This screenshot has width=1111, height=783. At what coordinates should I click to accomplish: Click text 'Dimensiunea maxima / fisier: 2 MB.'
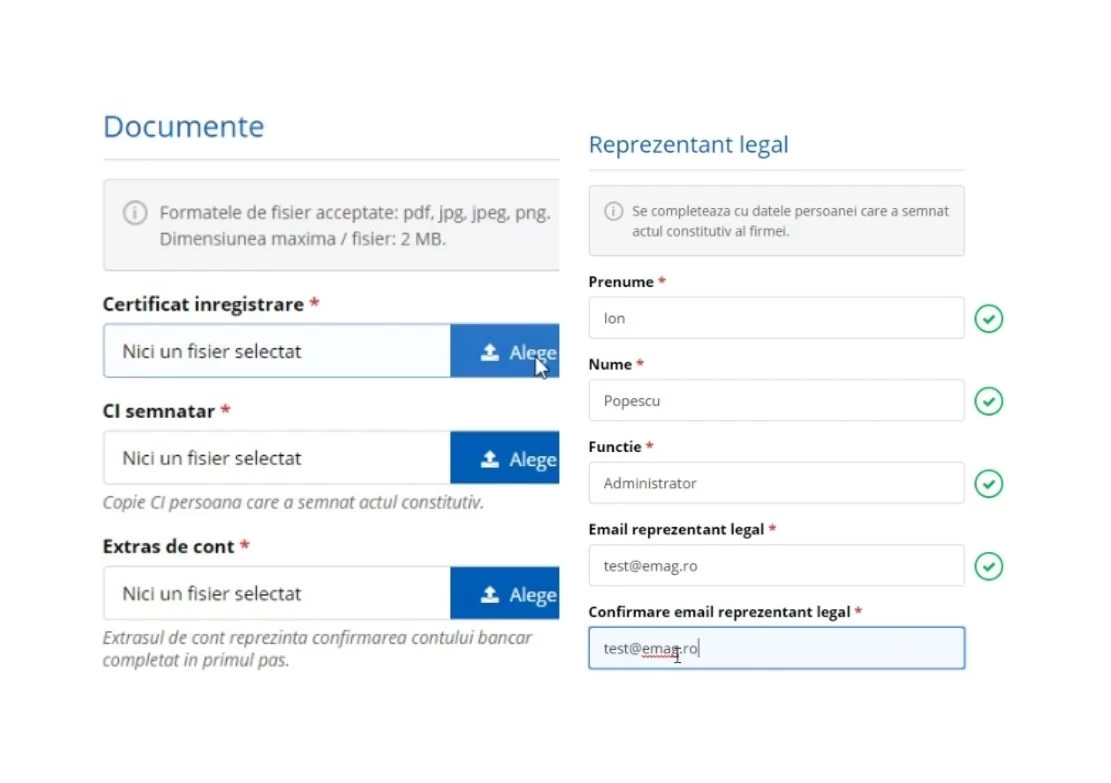[x=303, y=239]
